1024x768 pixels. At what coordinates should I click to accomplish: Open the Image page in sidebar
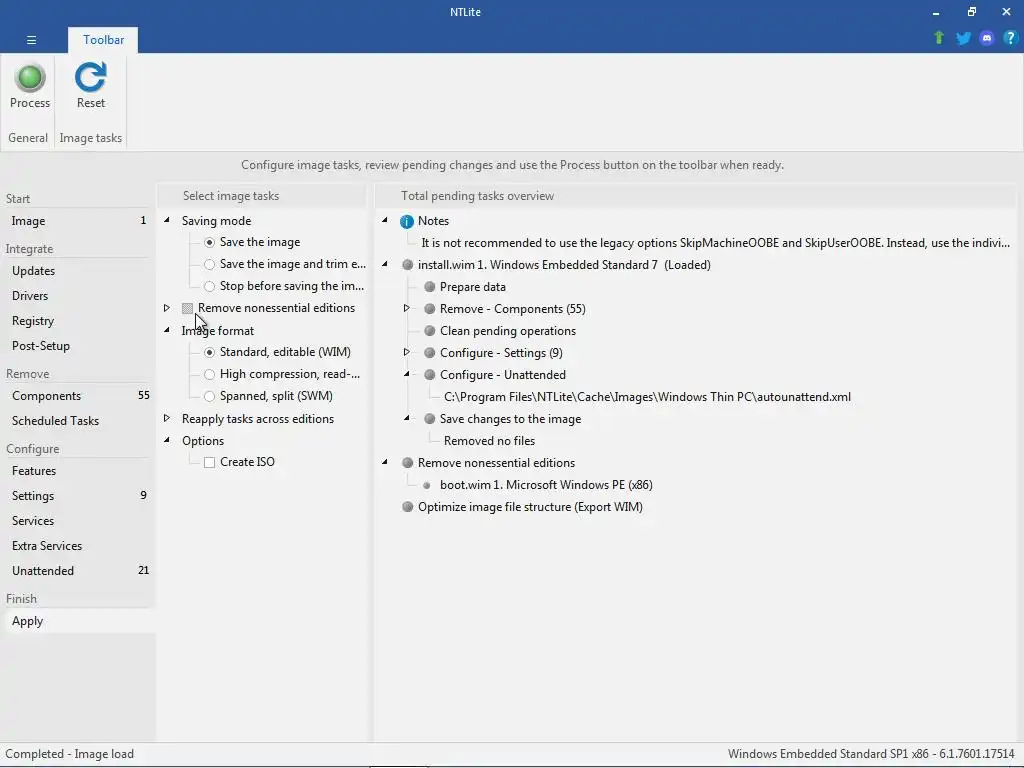coord(78,221)
